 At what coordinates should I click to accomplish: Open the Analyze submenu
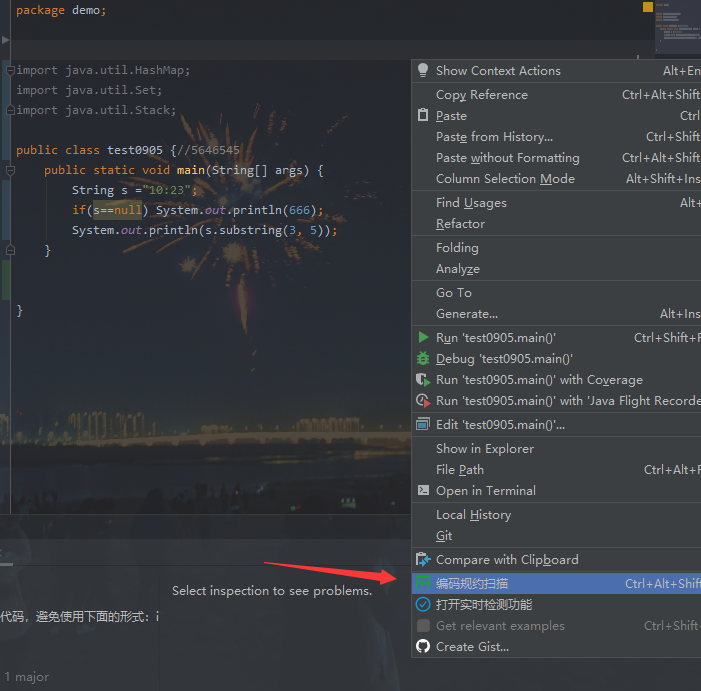click(x=556, y=269)
